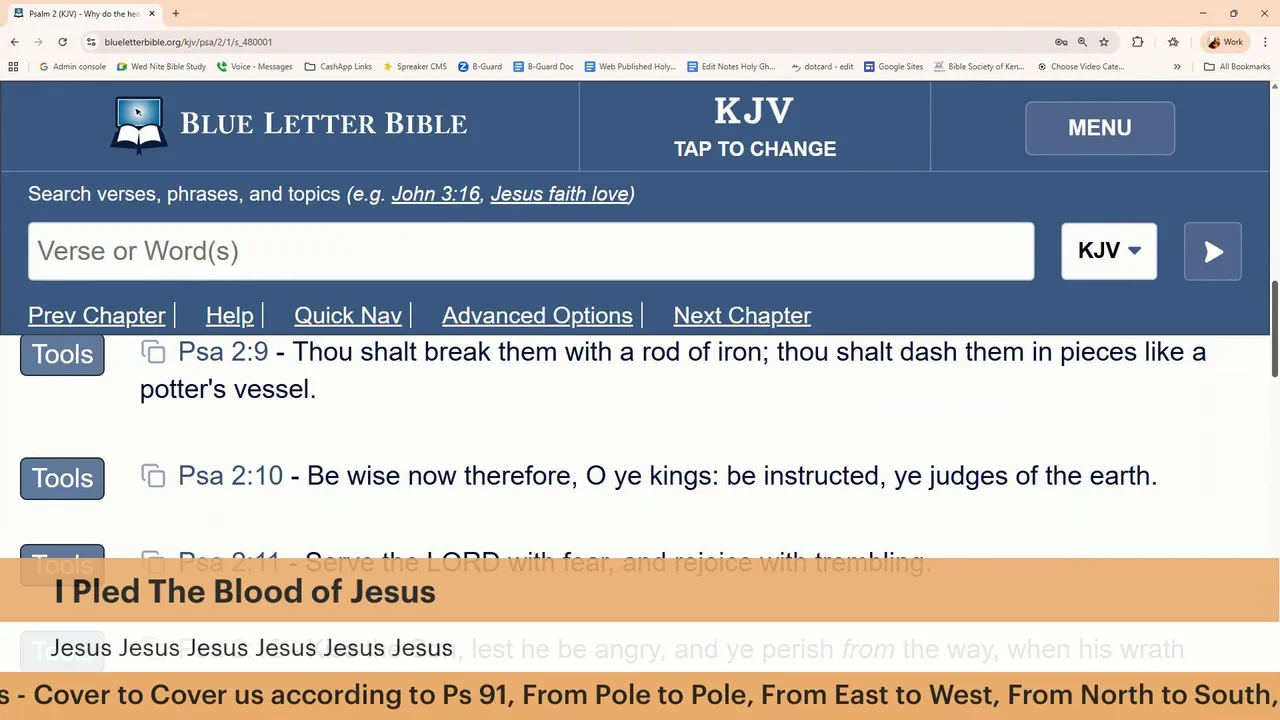Open the MENU button

coord(1100,128)
